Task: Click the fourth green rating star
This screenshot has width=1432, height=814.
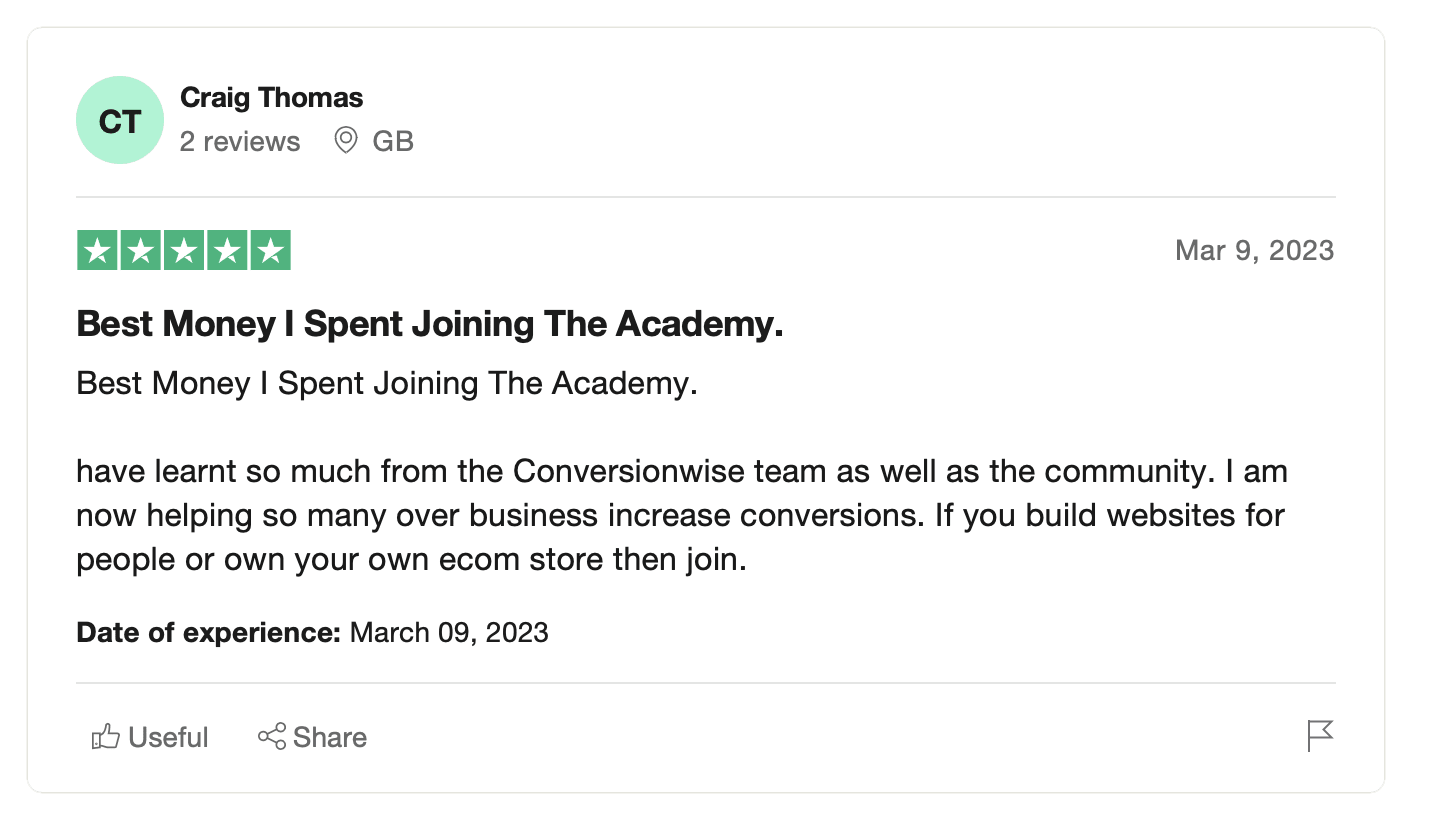Action: point(227,251)
